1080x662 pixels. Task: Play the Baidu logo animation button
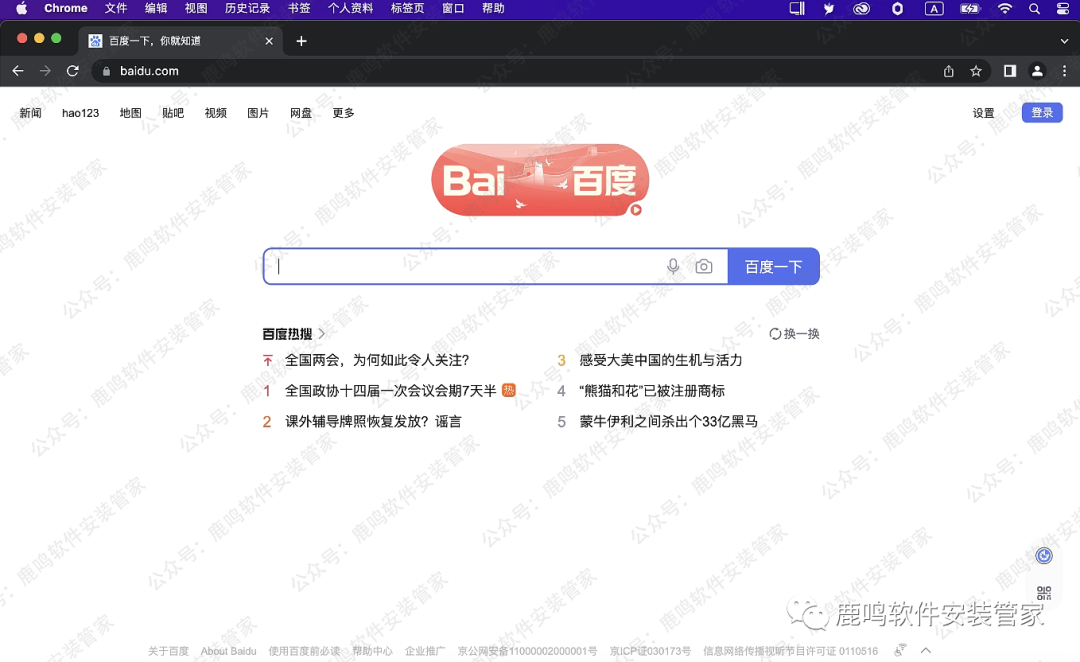(636, 209)
